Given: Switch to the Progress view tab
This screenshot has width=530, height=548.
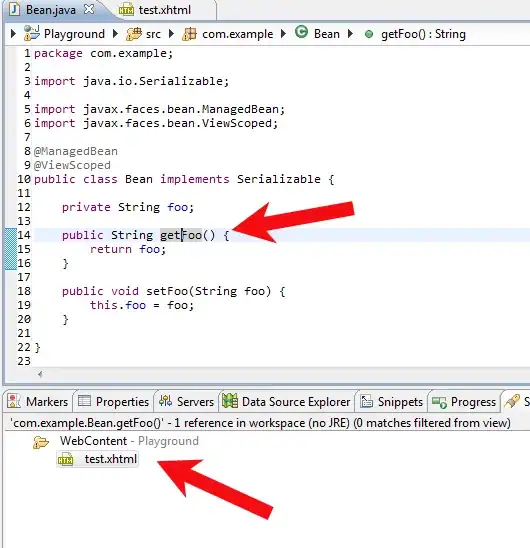Looking at the screenshot, I should [x=464, y=402].
